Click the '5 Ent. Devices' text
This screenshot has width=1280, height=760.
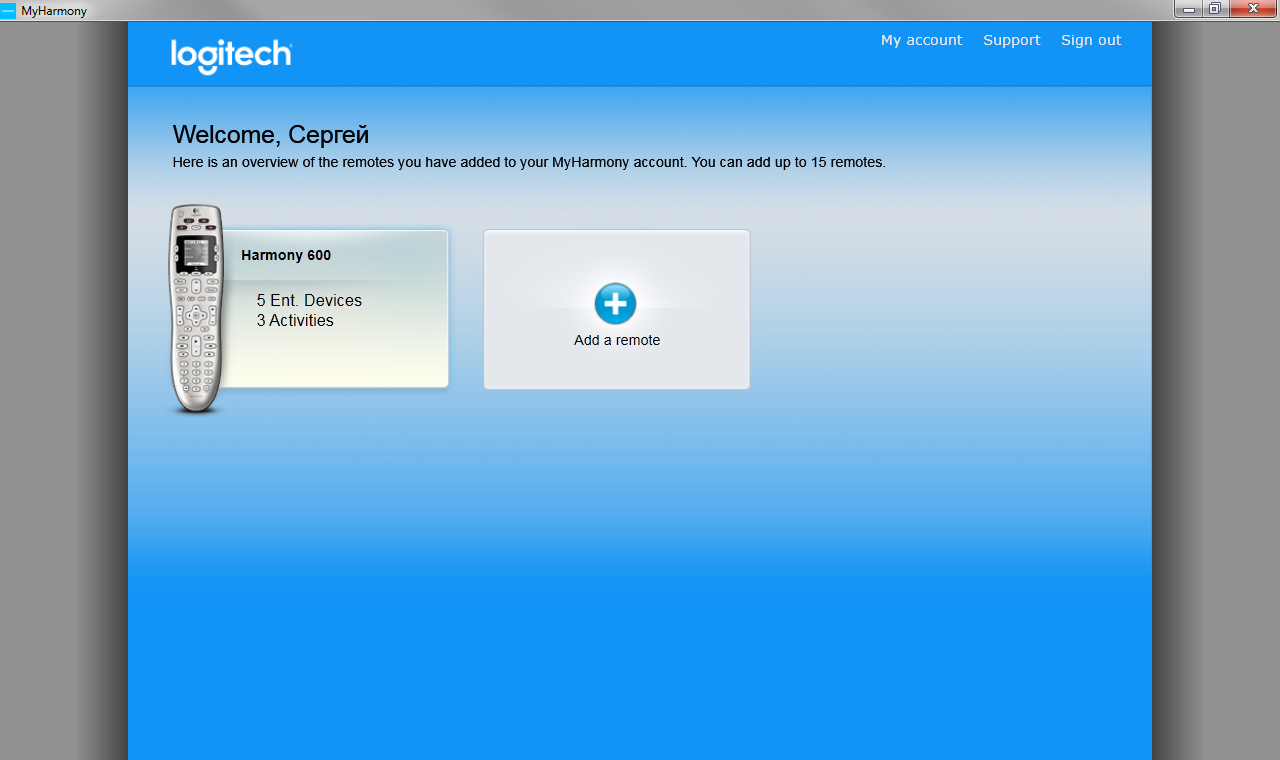coord(309,300)
